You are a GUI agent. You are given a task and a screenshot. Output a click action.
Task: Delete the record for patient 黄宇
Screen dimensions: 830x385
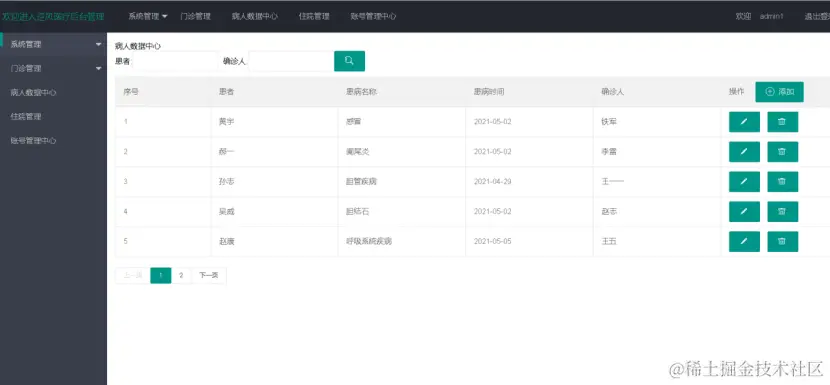click(782, 122)
